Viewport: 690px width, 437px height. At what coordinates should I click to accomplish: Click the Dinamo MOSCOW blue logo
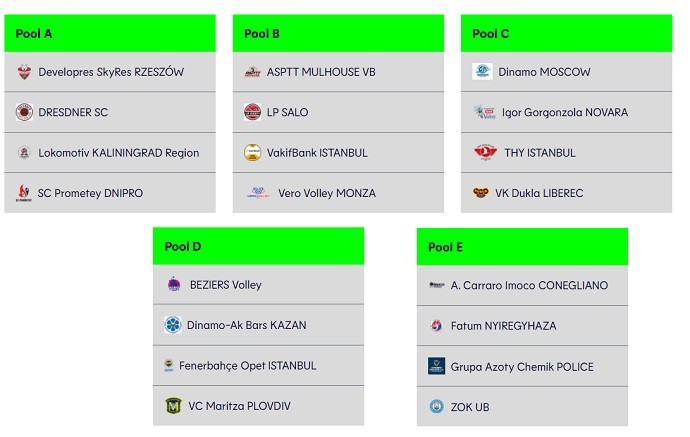pyautogui.click(x=482, y=71)
